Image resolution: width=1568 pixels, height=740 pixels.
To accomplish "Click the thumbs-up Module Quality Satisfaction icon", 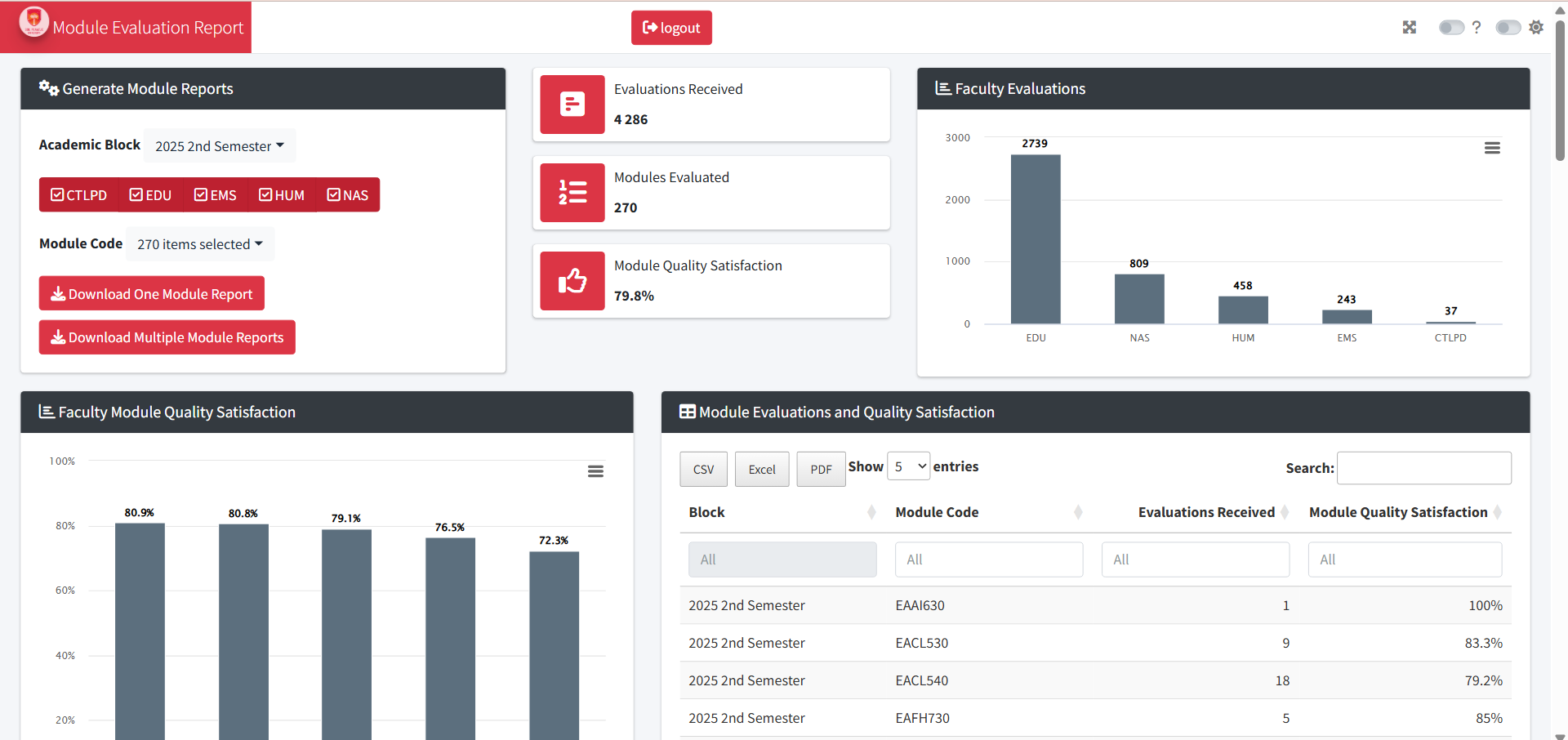I will click(x=572, y=280).
